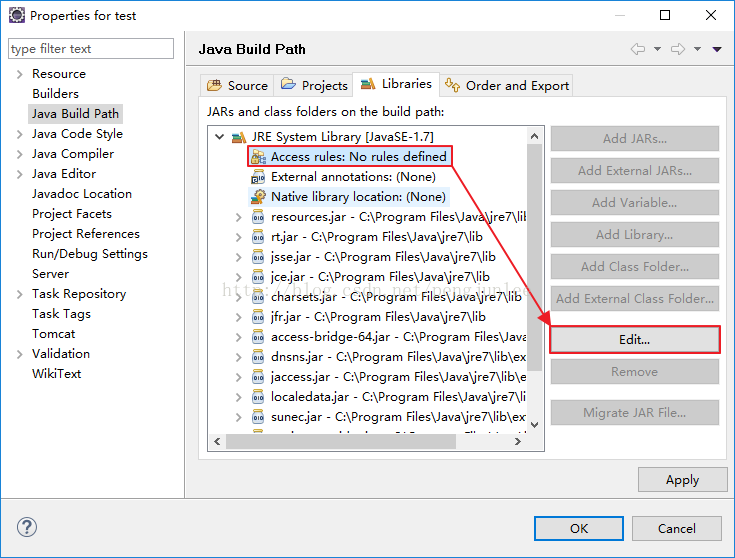
Task: Click the Cancel button
Action: (676, 528)
